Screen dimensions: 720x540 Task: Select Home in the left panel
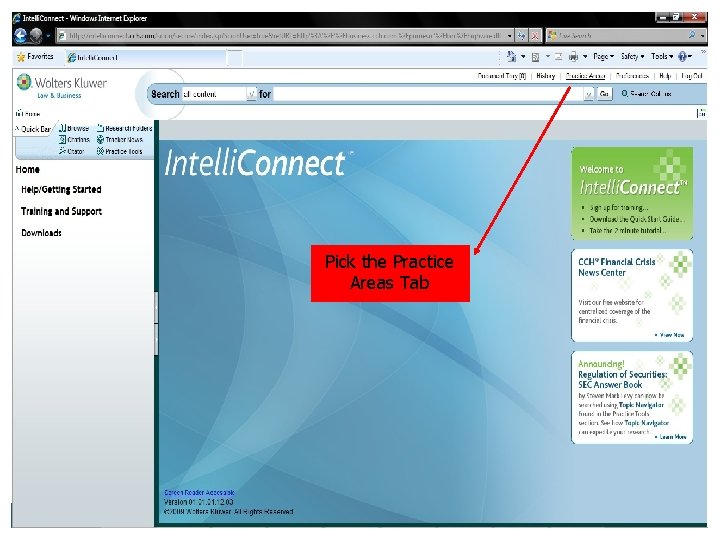click(x=28, y=169)
